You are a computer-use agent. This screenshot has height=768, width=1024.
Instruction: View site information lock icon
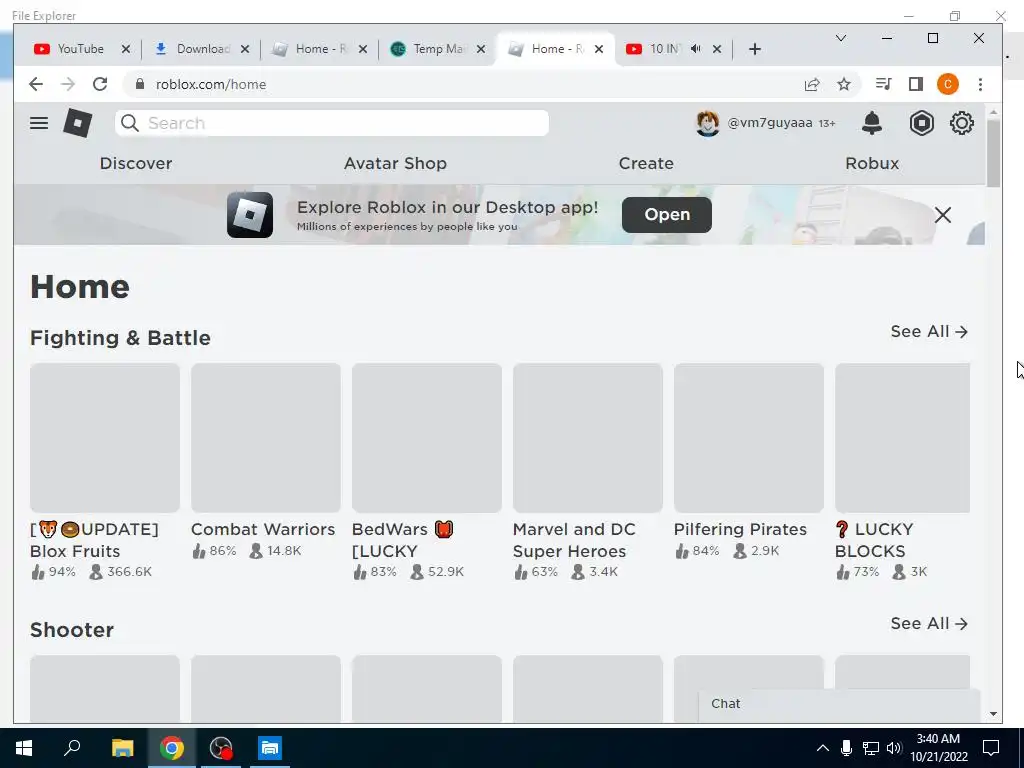139,84
